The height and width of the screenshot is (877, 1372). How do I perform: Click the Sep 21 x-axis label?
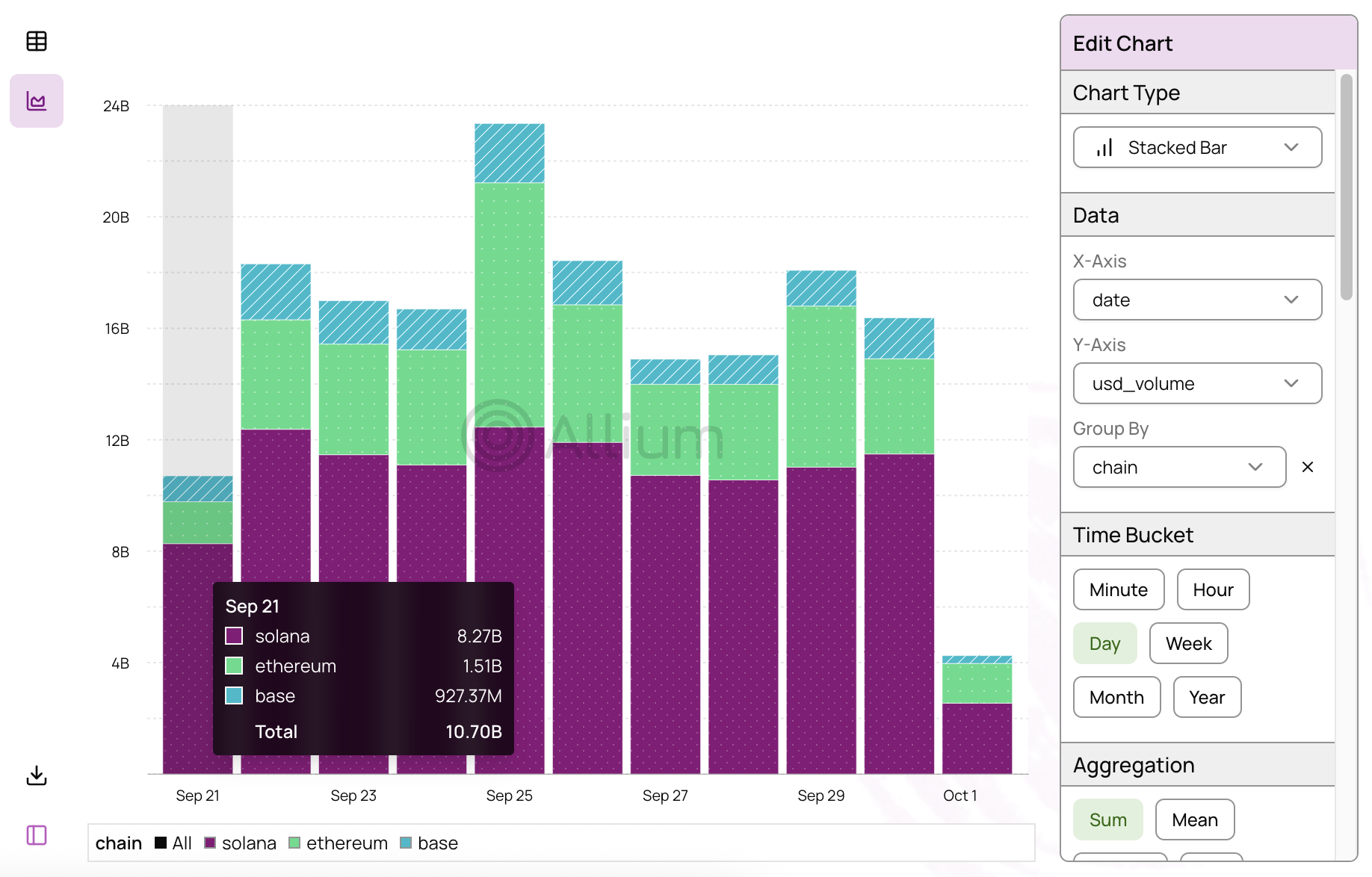pyautogui.click(x=197, y=796)
